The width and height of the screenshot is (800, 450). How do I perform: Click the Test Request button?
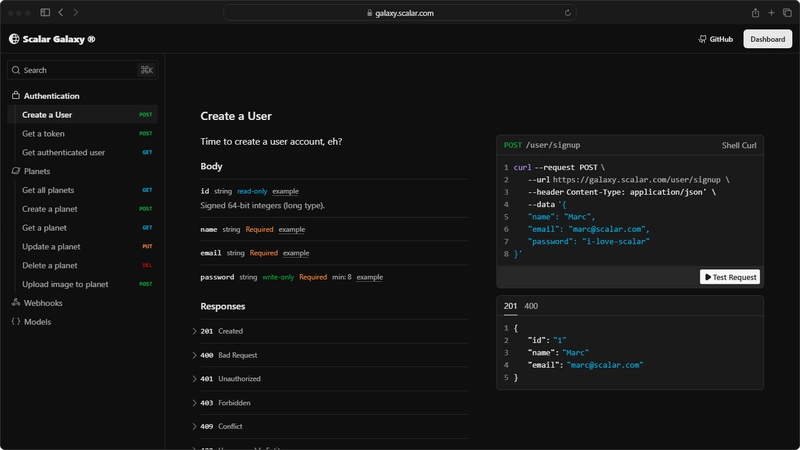point(730,277)
